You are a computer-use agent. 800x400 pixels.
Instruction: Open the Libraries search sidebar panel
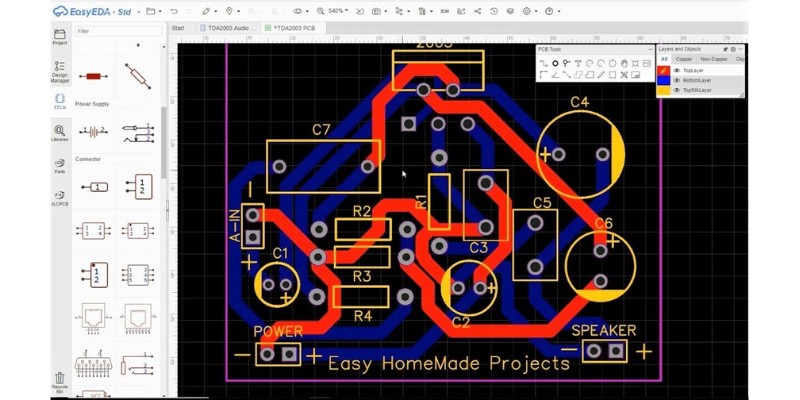(x=60, y=133)
